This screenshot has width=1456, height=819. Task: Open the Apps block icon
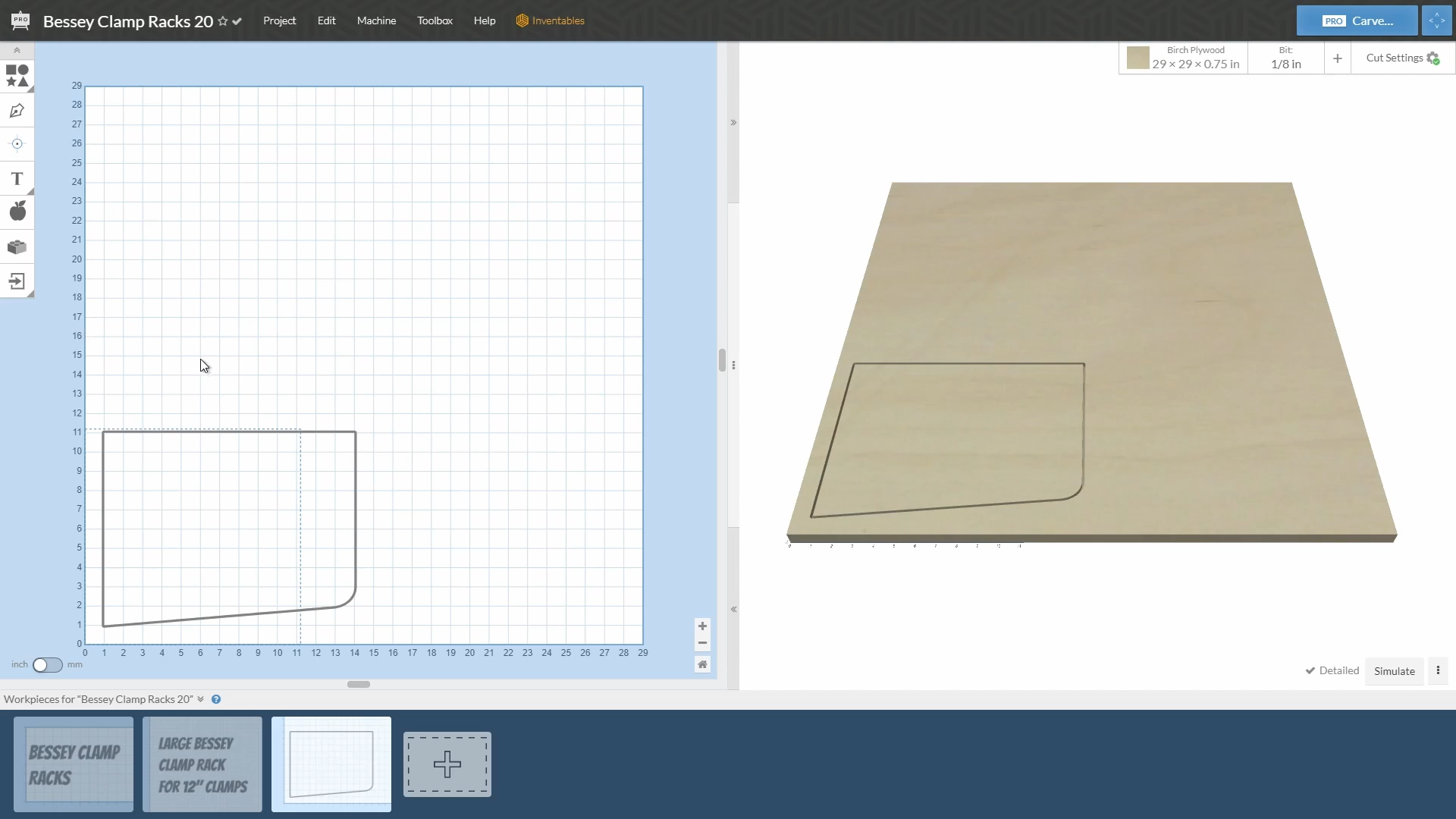[x=17, y=247]
